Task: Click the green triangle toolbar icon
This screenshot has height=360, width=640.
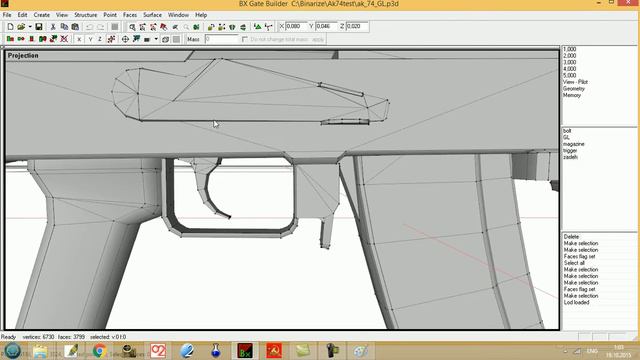Action: point(258,27)
